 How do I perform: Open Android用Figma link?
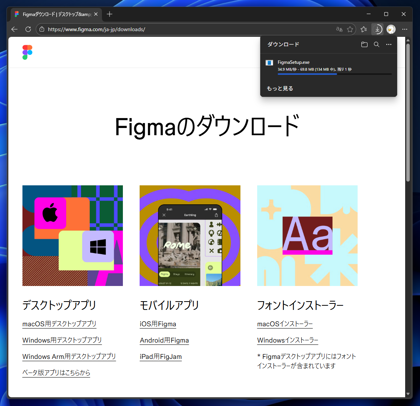[x=164, y=340]
